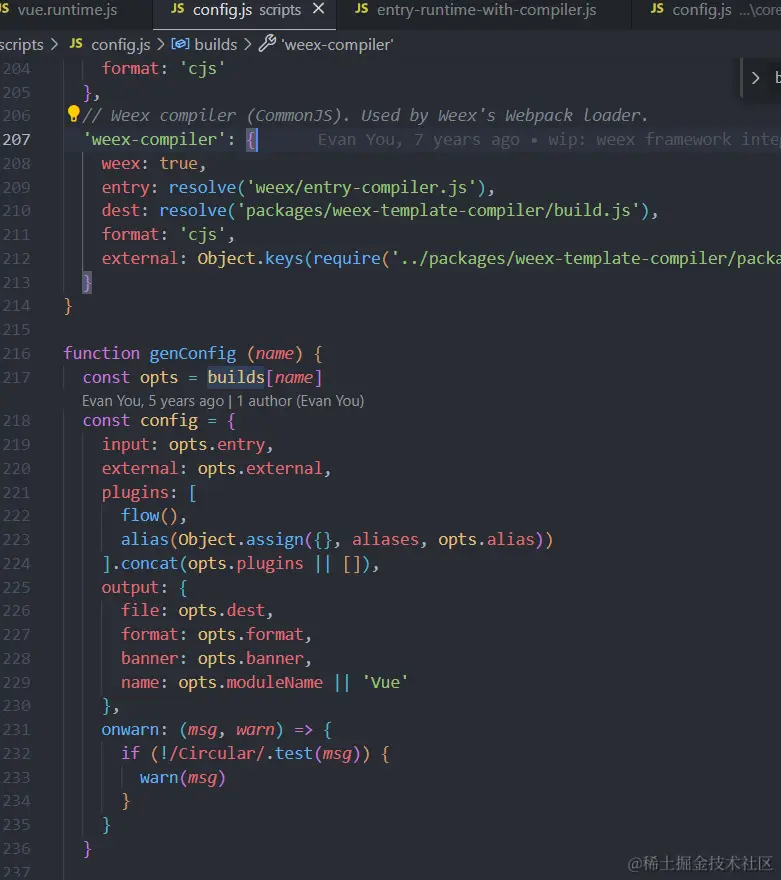Click the warn(msg) call on line 233

pos(182,778)
